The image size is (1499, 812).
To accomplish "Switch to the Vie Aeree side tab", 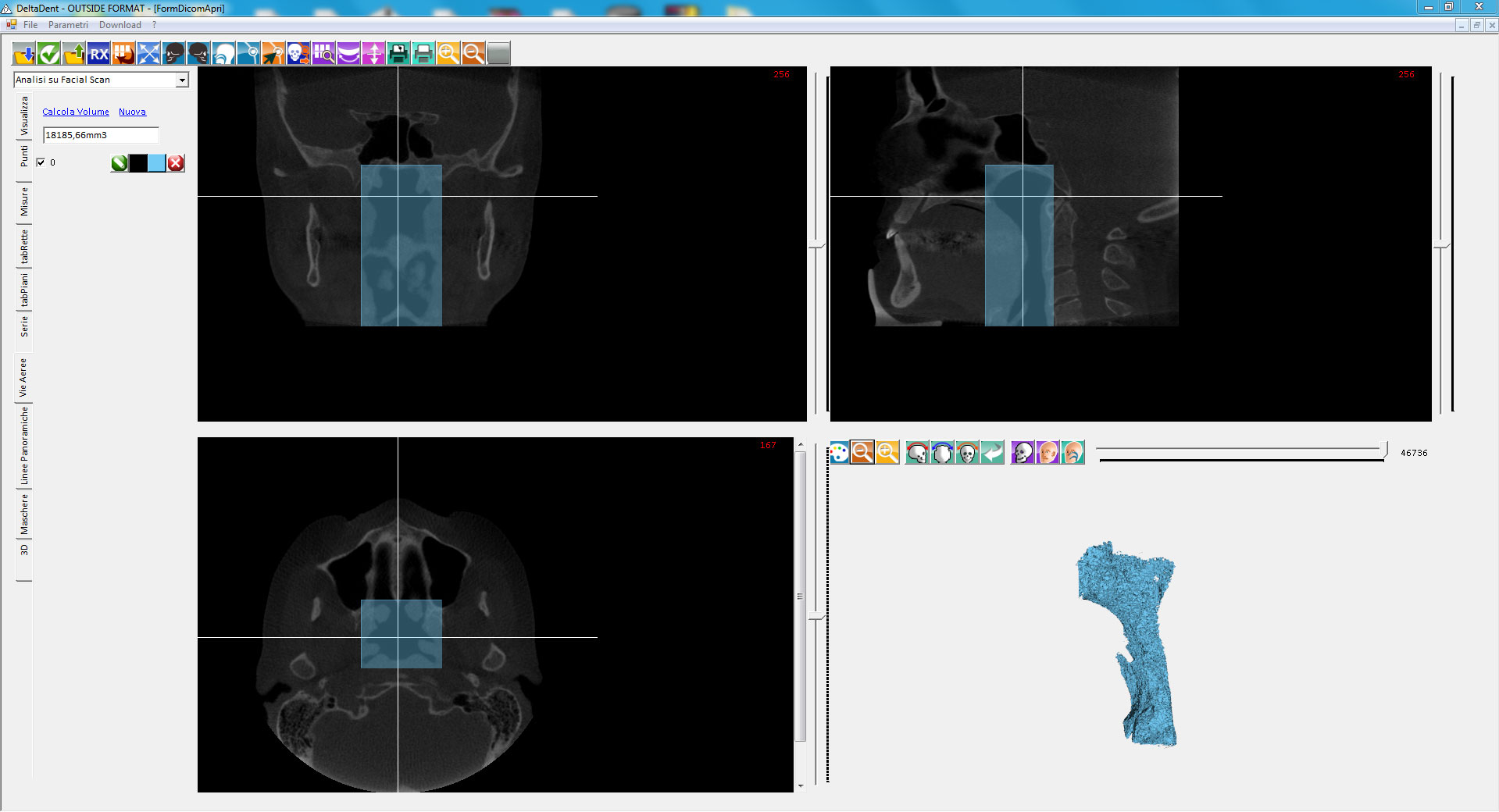I will [x=24, y=378].
